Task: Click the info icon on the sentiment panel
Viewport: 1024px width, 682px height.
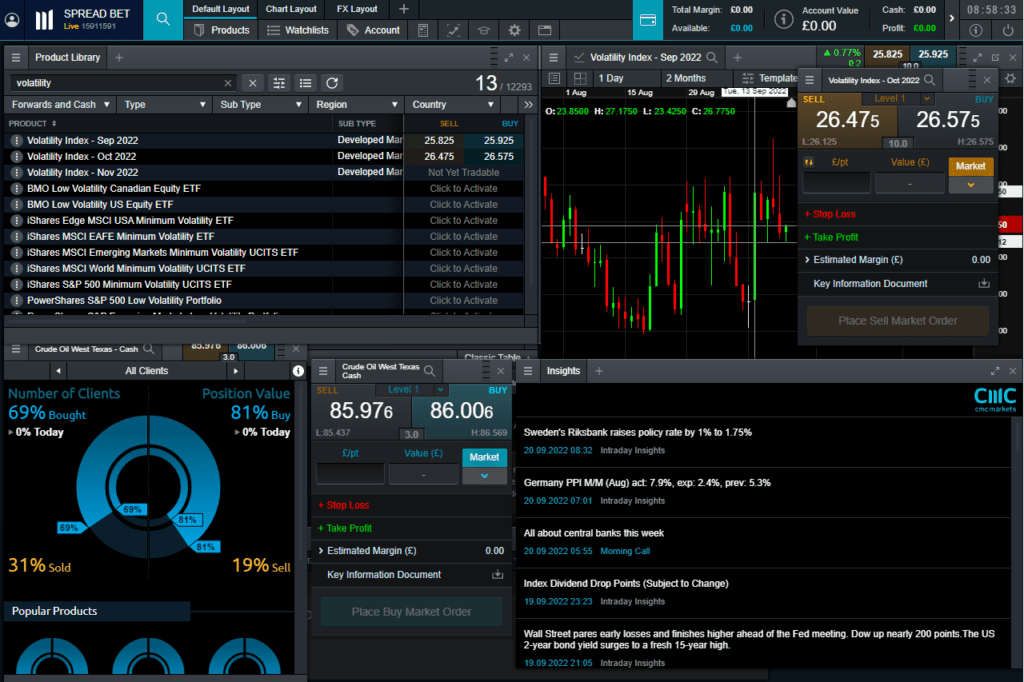Action: tap(298, 370)
